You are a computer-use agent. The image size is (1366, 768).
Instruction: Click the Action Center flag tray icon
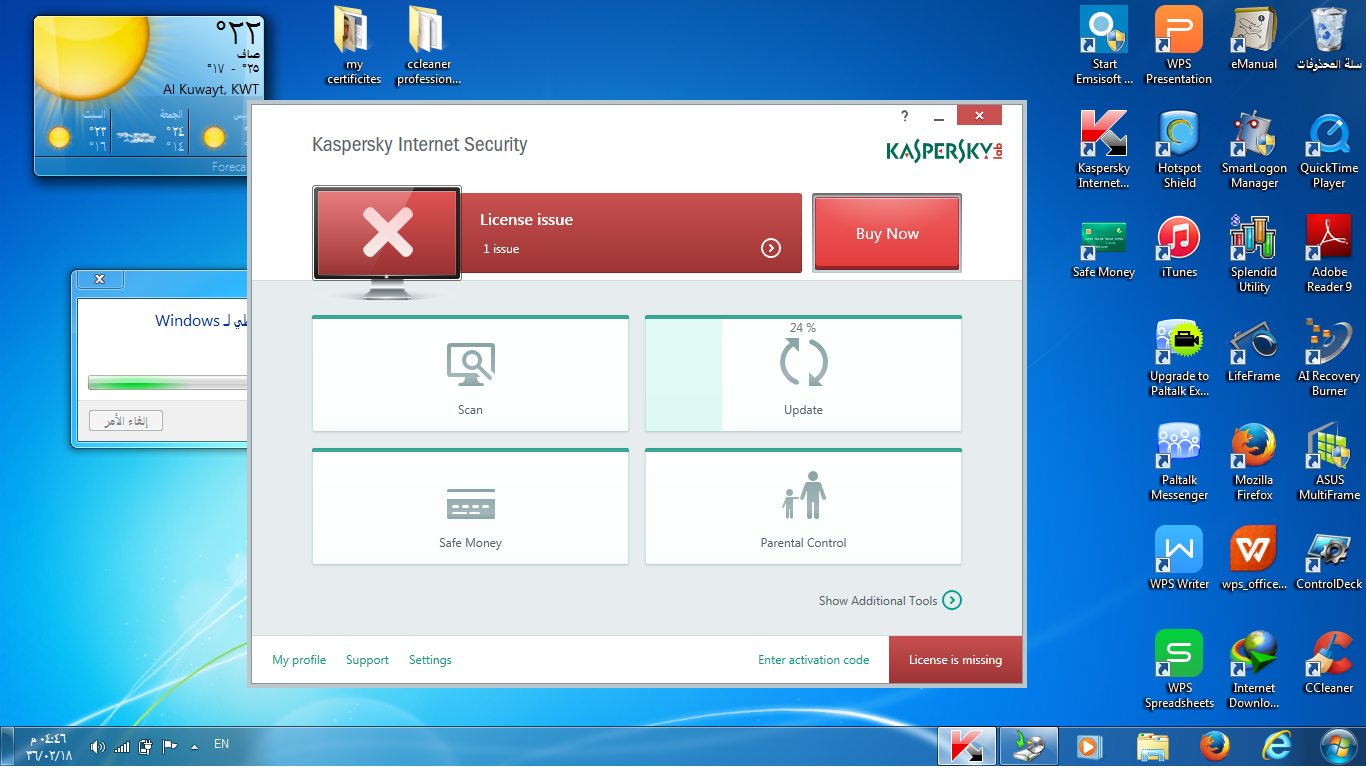[x=170, y=746]
